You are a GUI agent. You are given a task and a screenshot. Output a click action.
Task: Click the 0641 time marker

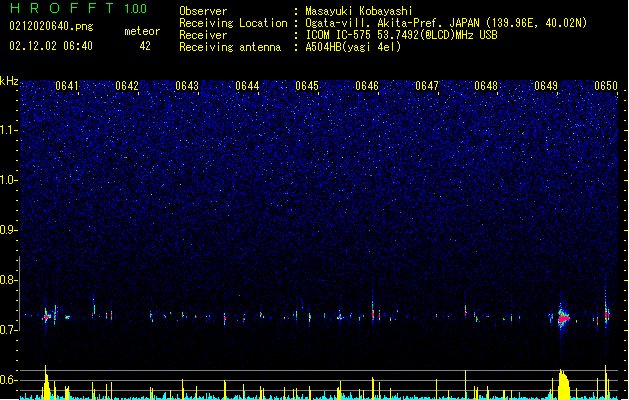click(x=67, y=86)
